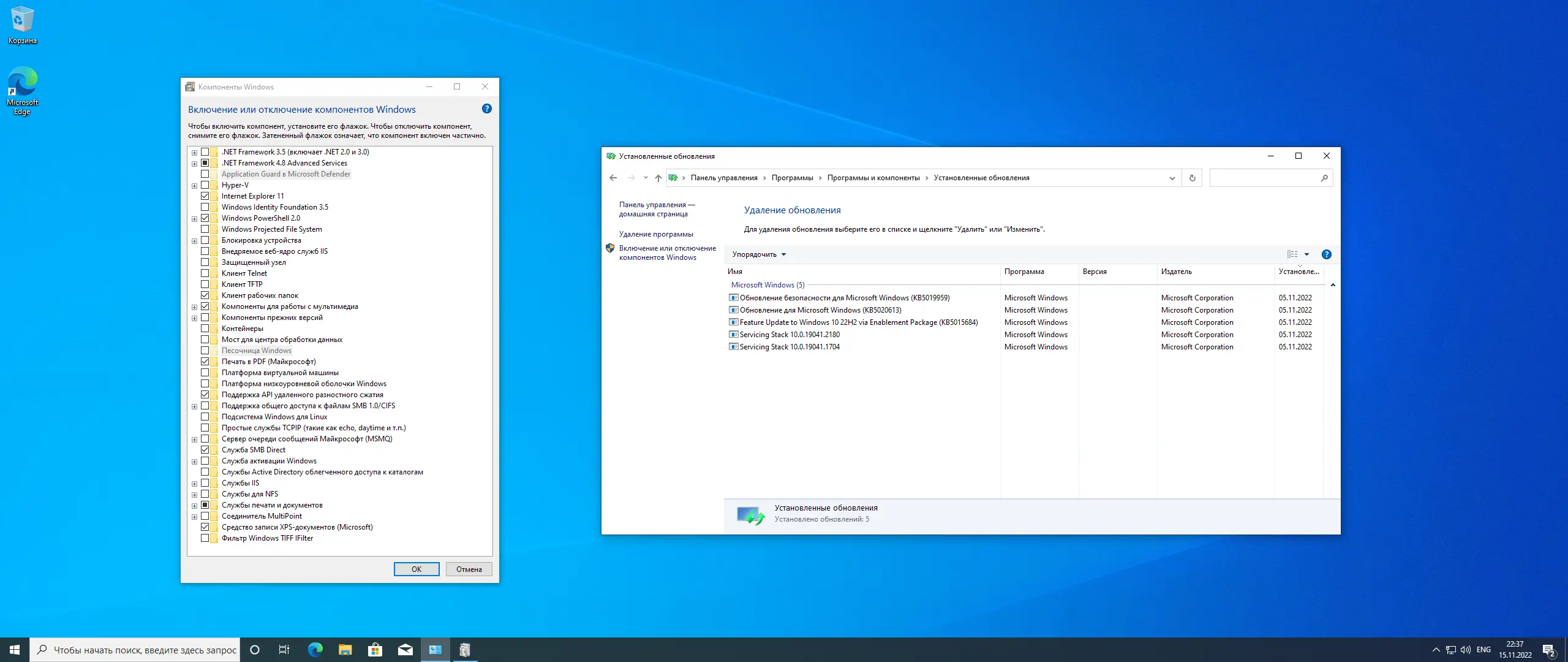The width and height of the screenshot is (1568, 662).
Task: Change view layout icon in updates list
Action: pos(1292,254)
